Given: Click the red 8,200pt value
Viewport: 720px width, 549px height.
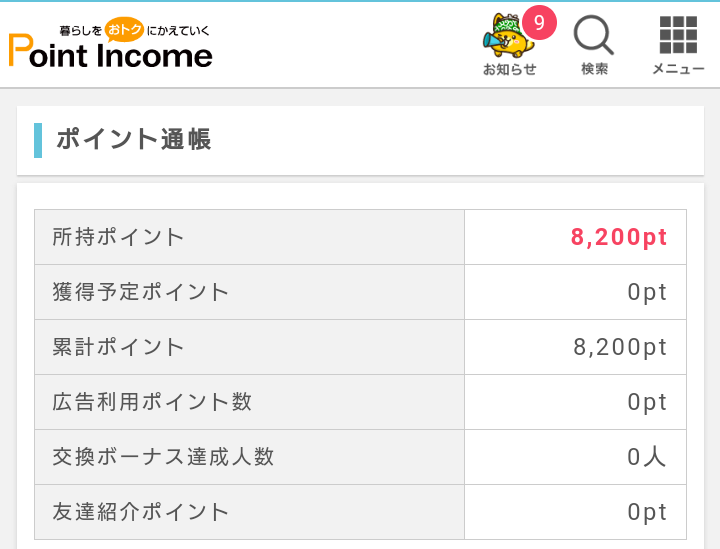Looking at the screenshot, I should pos(618,237).
